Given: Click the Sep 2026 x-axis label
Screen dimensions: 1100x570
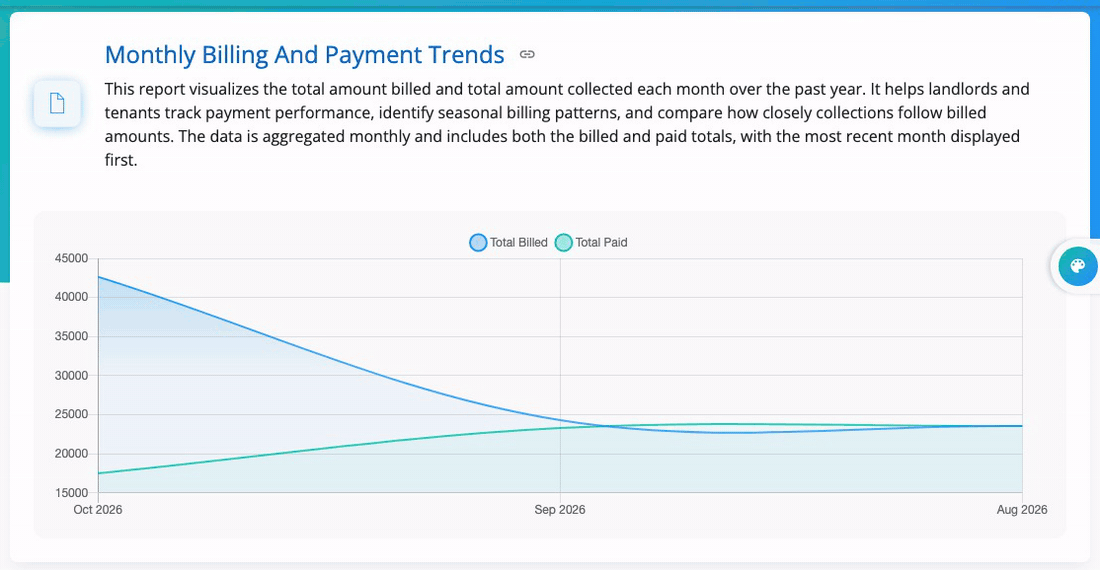Looking at the screenshot, I should click(x=560, y=510).
